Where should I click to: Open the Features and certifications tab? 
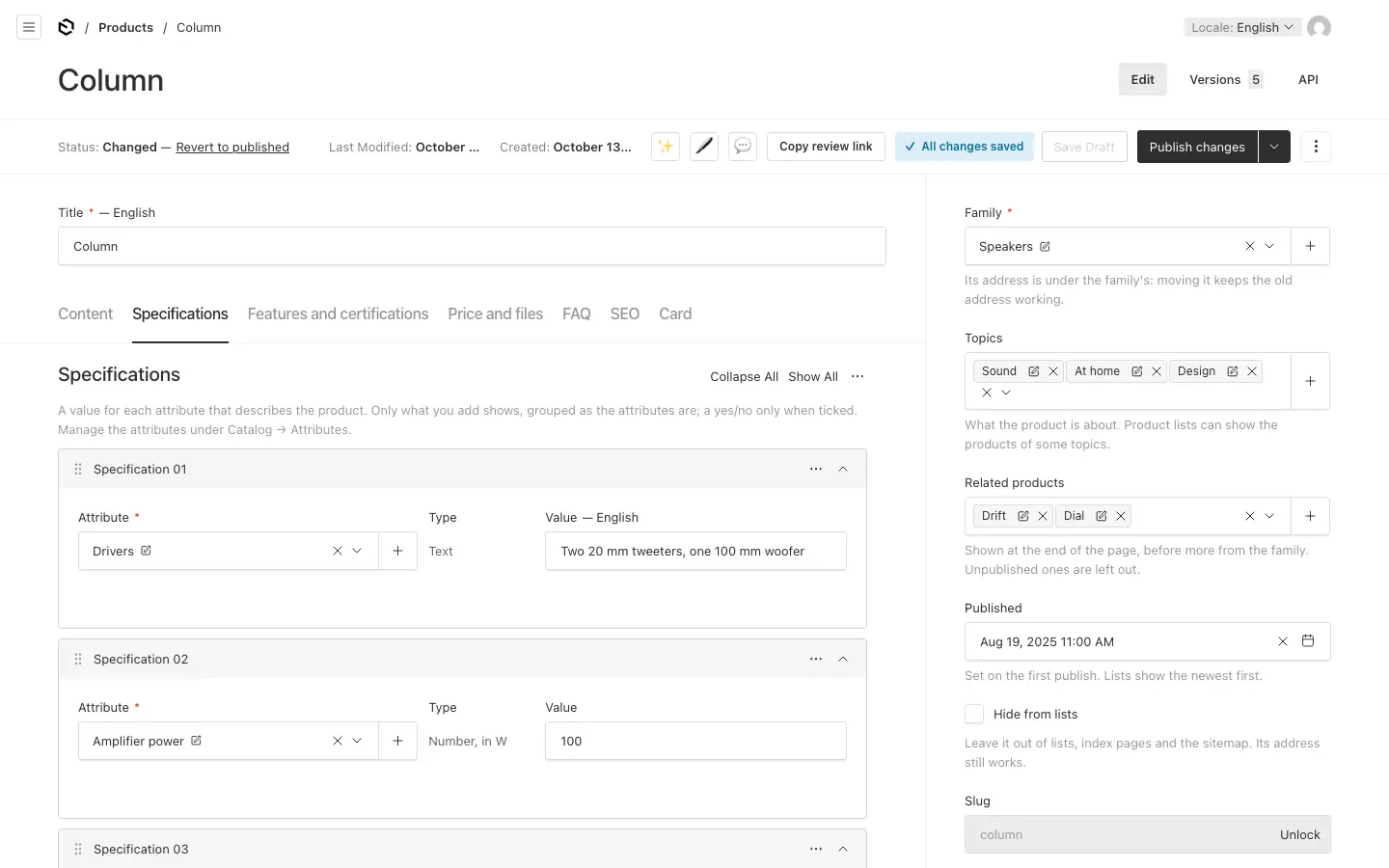pyautogui.click(x=338, y=314)
